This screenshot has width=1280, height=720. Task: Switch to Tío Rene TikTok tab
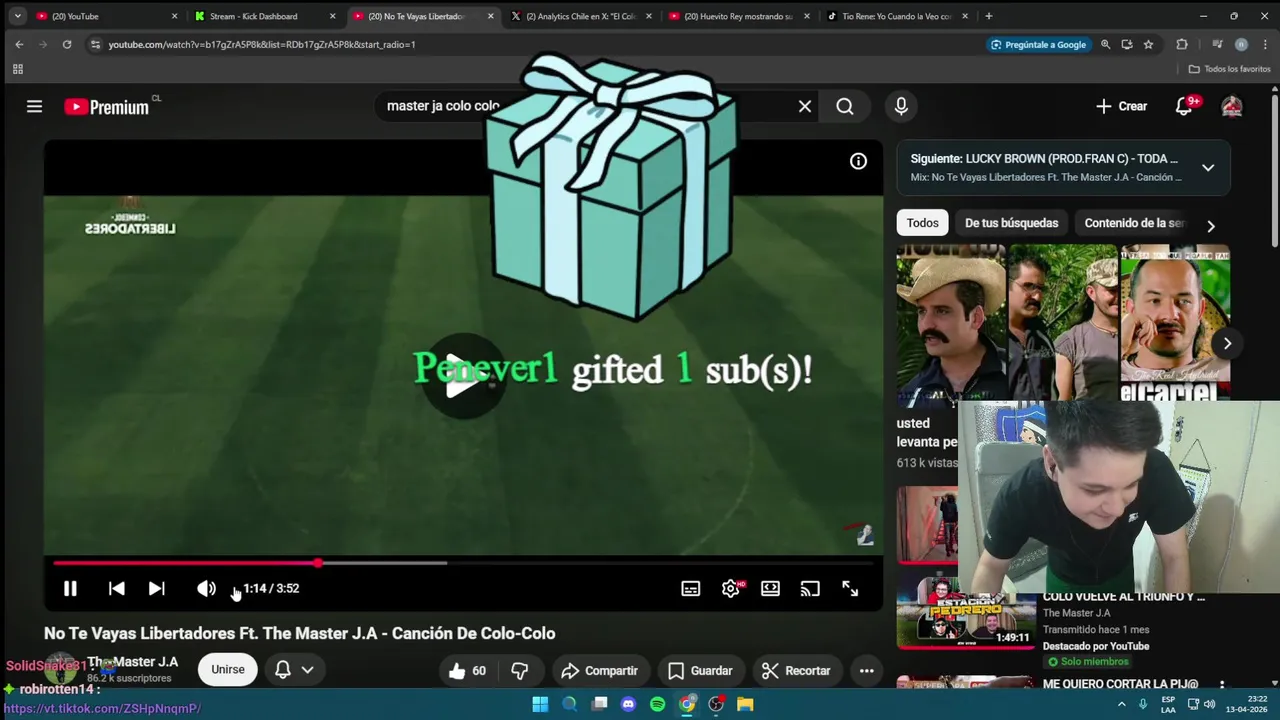tap(897, 16)
